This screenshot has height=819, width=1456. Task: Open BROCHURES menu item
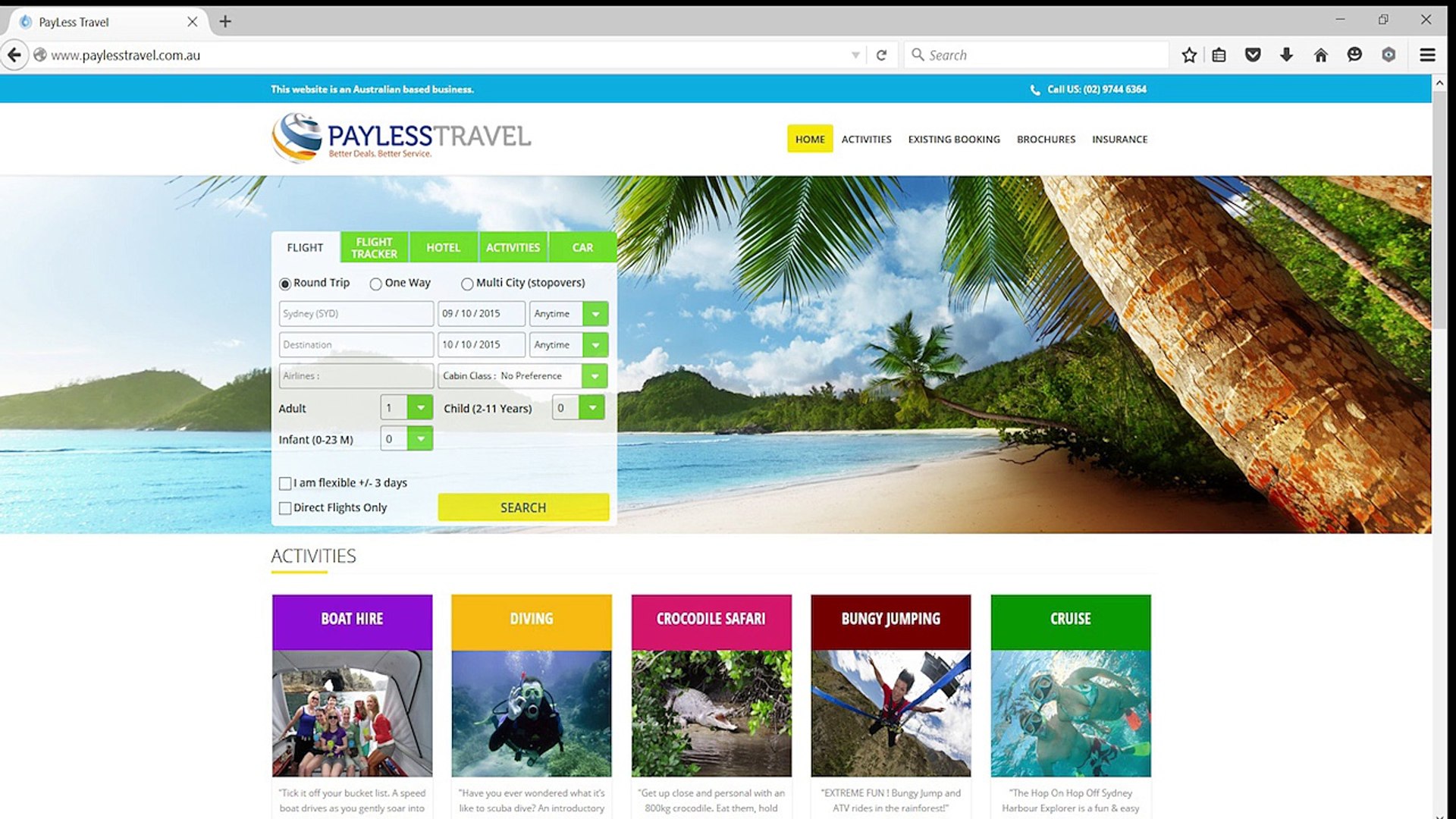[x=1046, y=139]
